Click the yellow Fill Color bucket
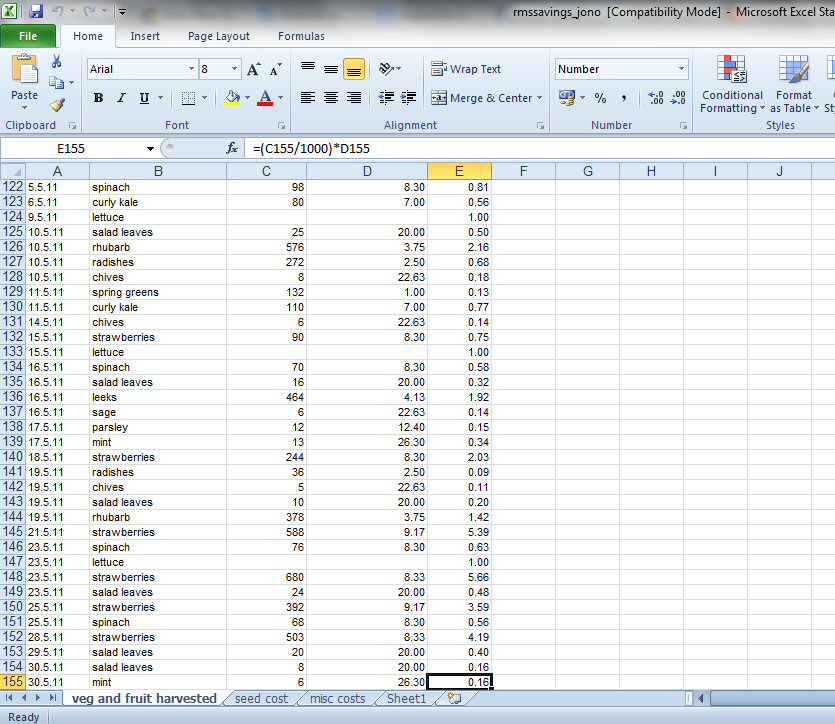This screenshot has width=835, height=724. [232, 98]
